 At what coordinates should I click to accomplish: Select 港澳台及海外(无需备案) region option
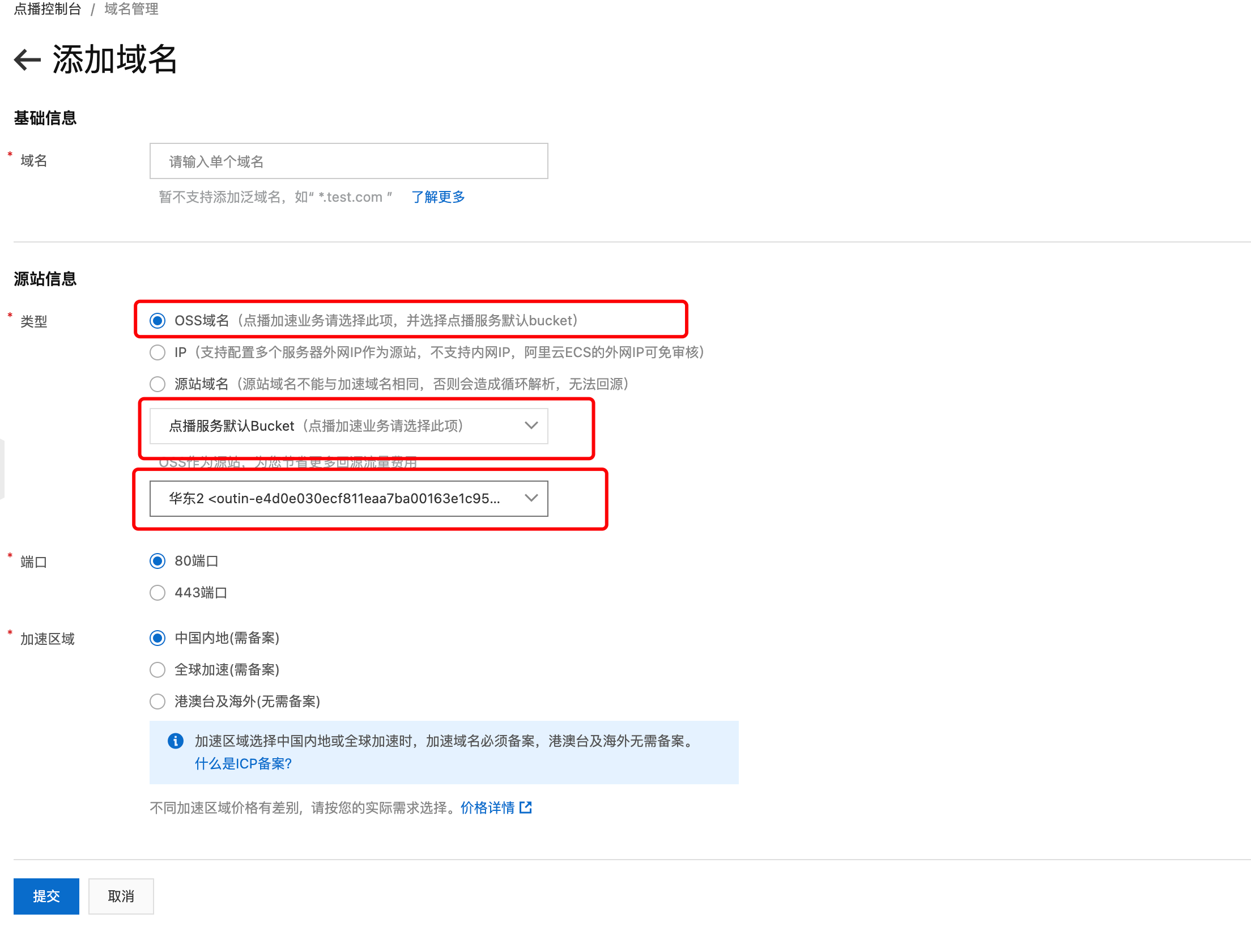click(x=158, y=702)
